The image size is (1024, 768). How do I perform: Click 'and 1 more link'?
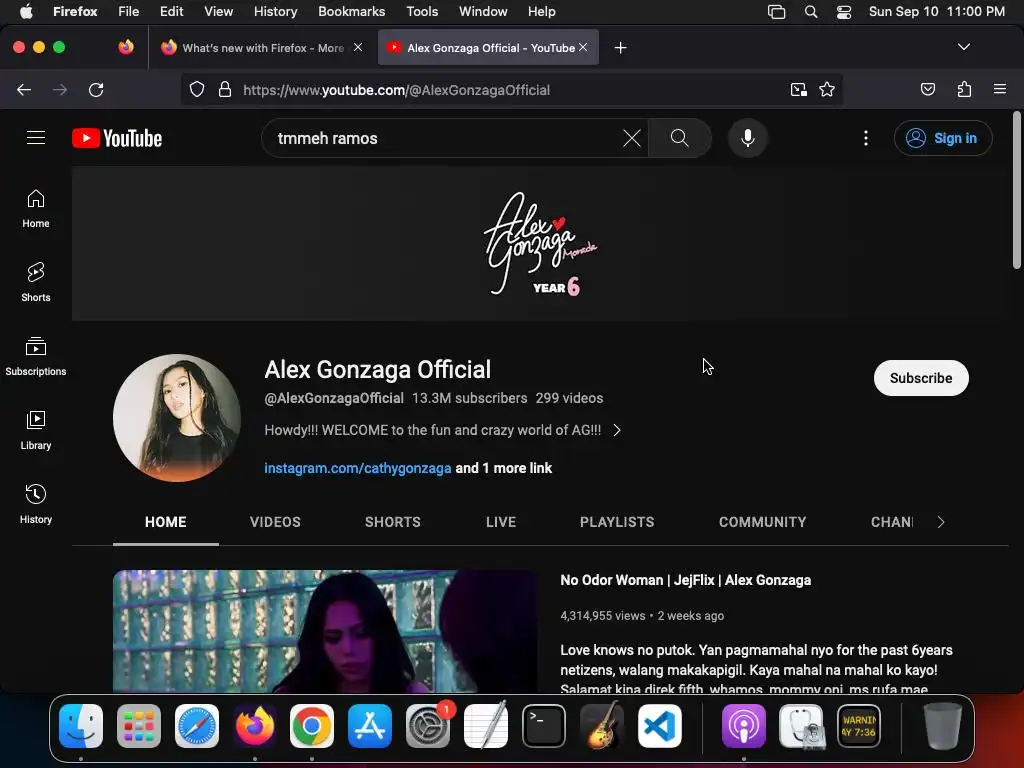504,468
